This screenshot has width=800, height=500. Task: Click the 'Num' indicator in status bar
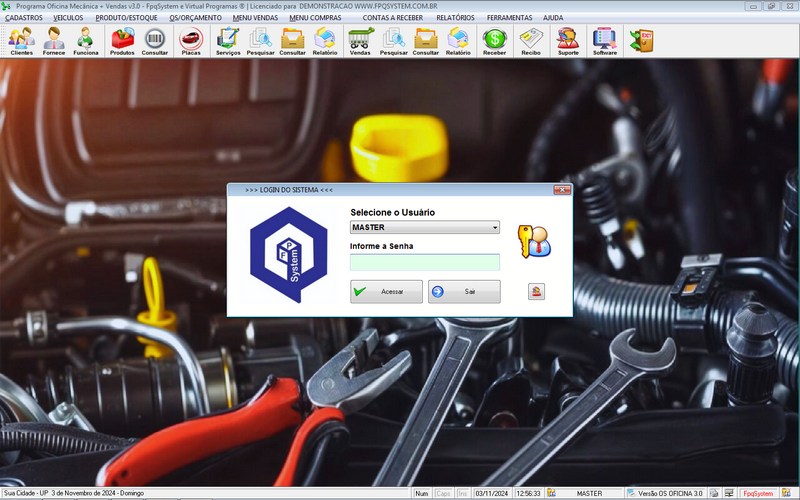click(421, 493)
